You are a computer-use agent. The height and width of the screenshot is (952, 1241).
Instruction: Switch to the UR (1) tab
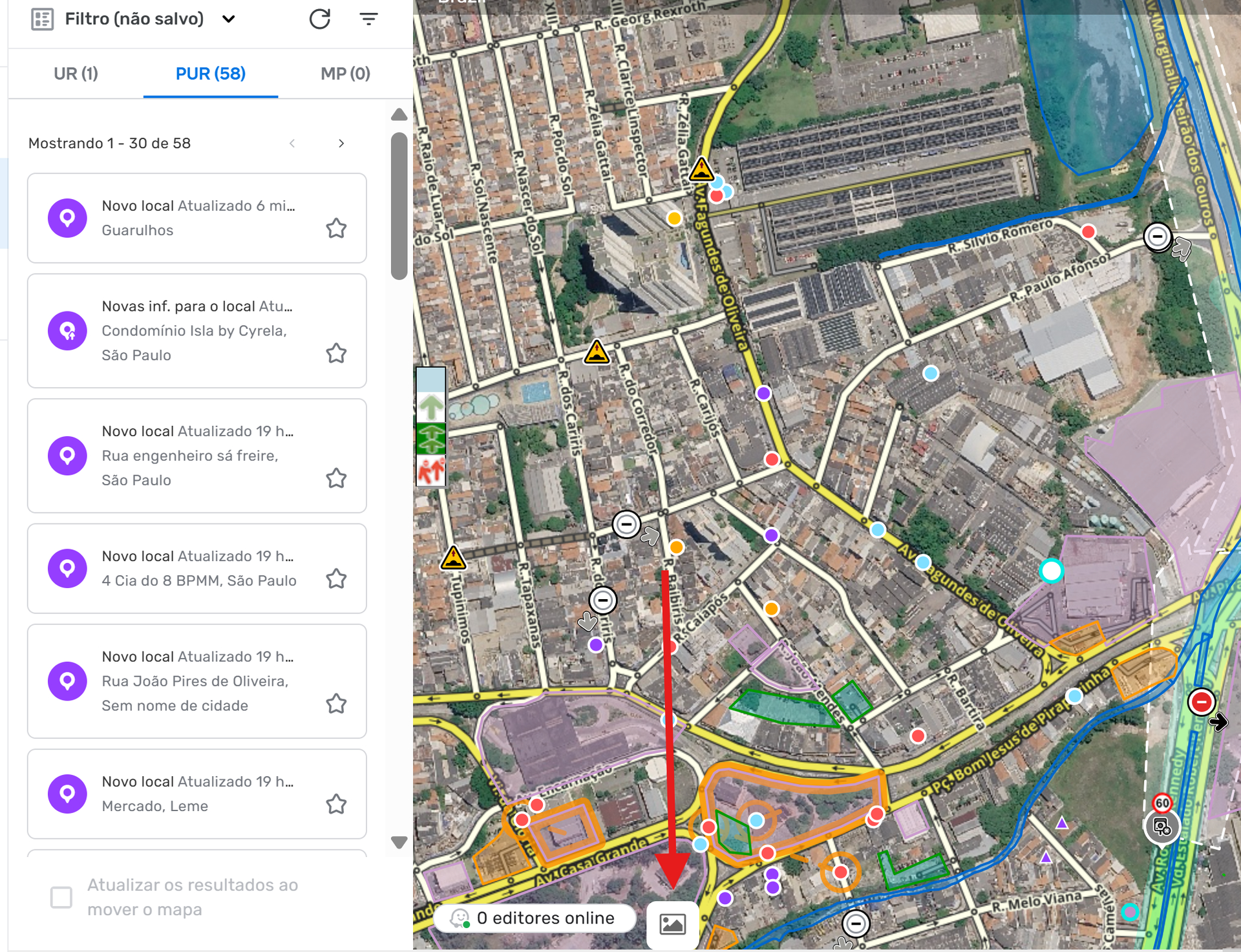tap(76, 74)
